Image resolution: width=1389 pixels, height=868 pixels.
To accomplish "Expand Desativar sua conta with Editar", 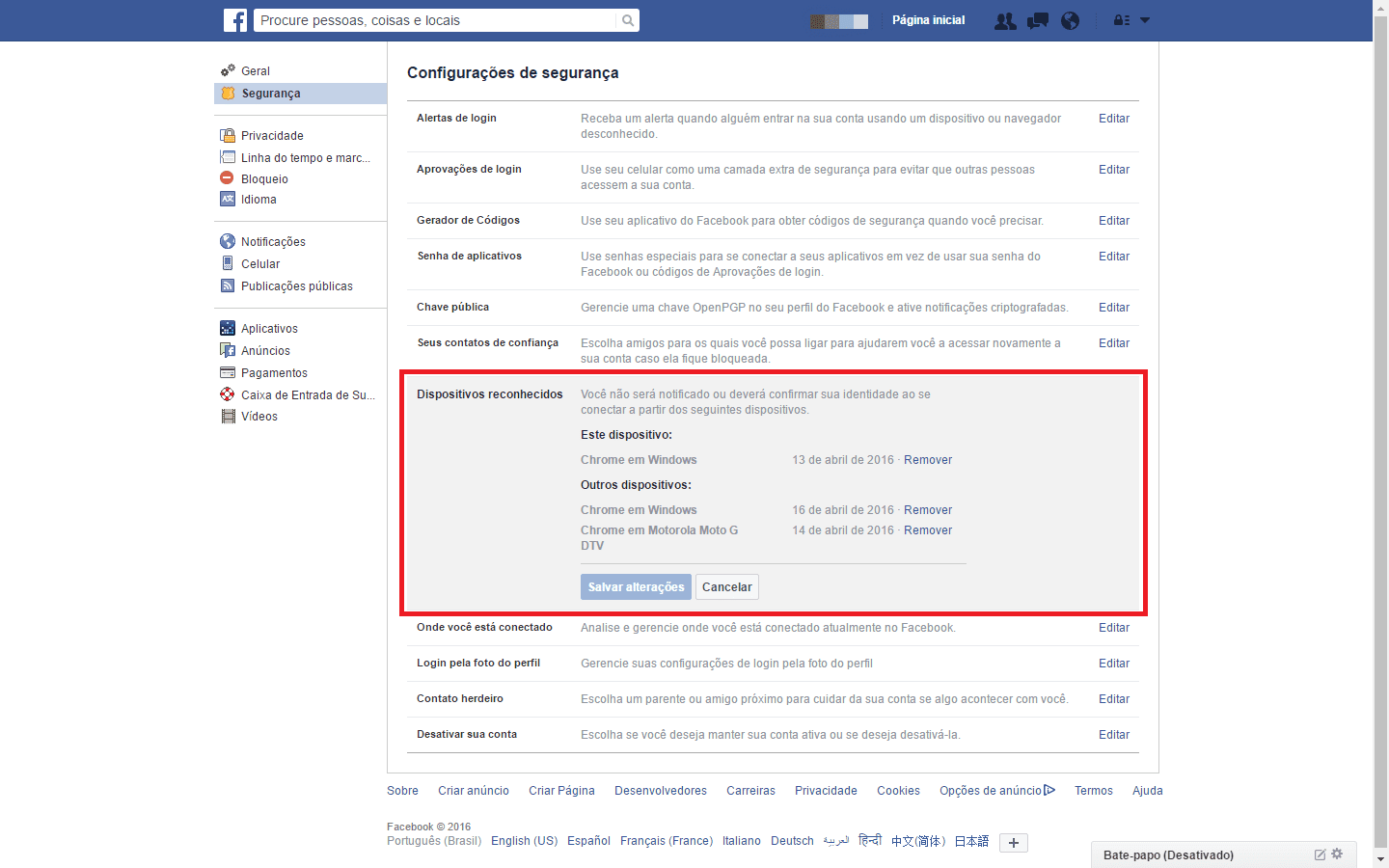I will click(x=1114, y=735).
